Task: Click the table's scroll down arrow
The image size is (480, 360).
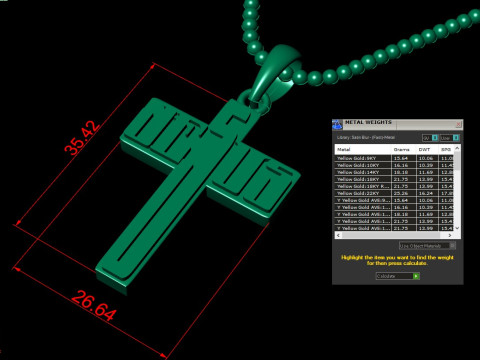Action: point(457,228)
